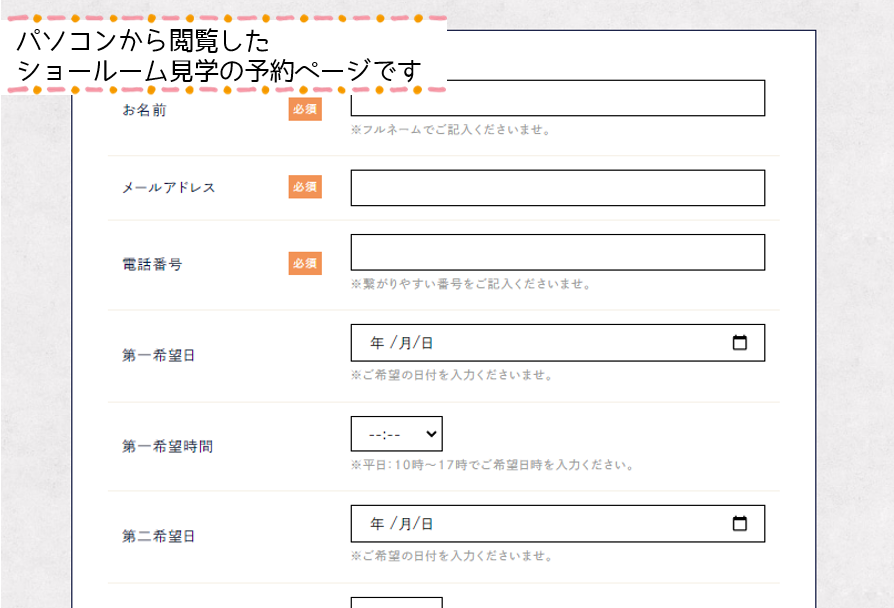
Task: Select the 月 segment in 第一希望日
Action: 405,343
